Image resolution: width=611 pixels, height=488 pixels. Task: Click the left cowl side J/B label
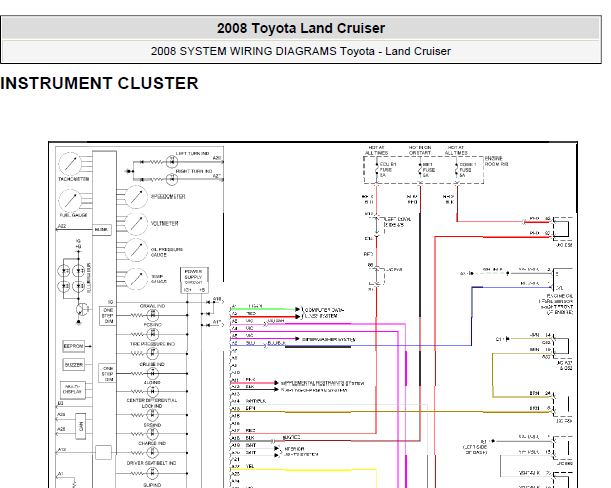(x=397, y=222)
